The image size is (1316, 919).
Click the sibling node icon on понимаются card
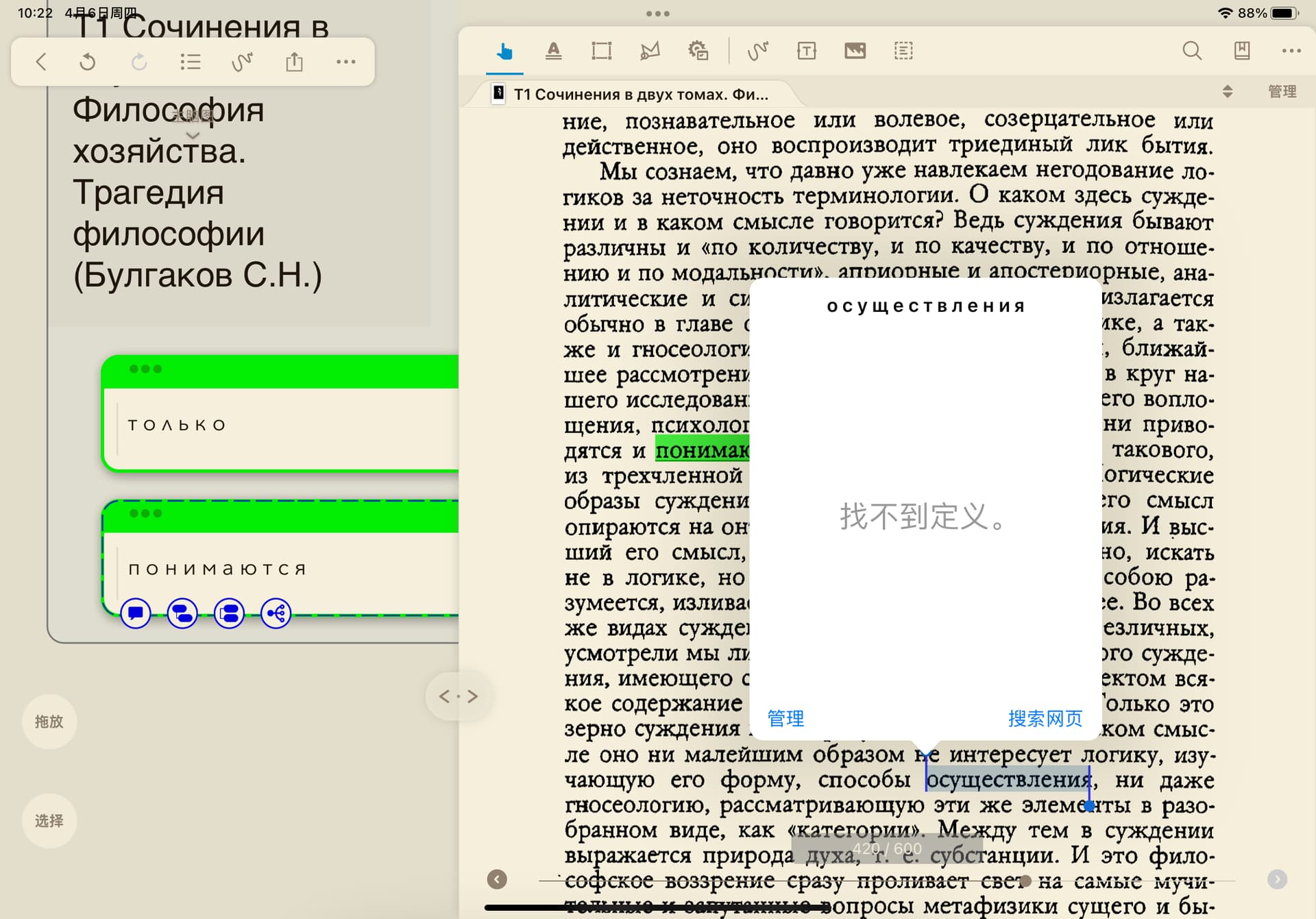click(229, 613)
